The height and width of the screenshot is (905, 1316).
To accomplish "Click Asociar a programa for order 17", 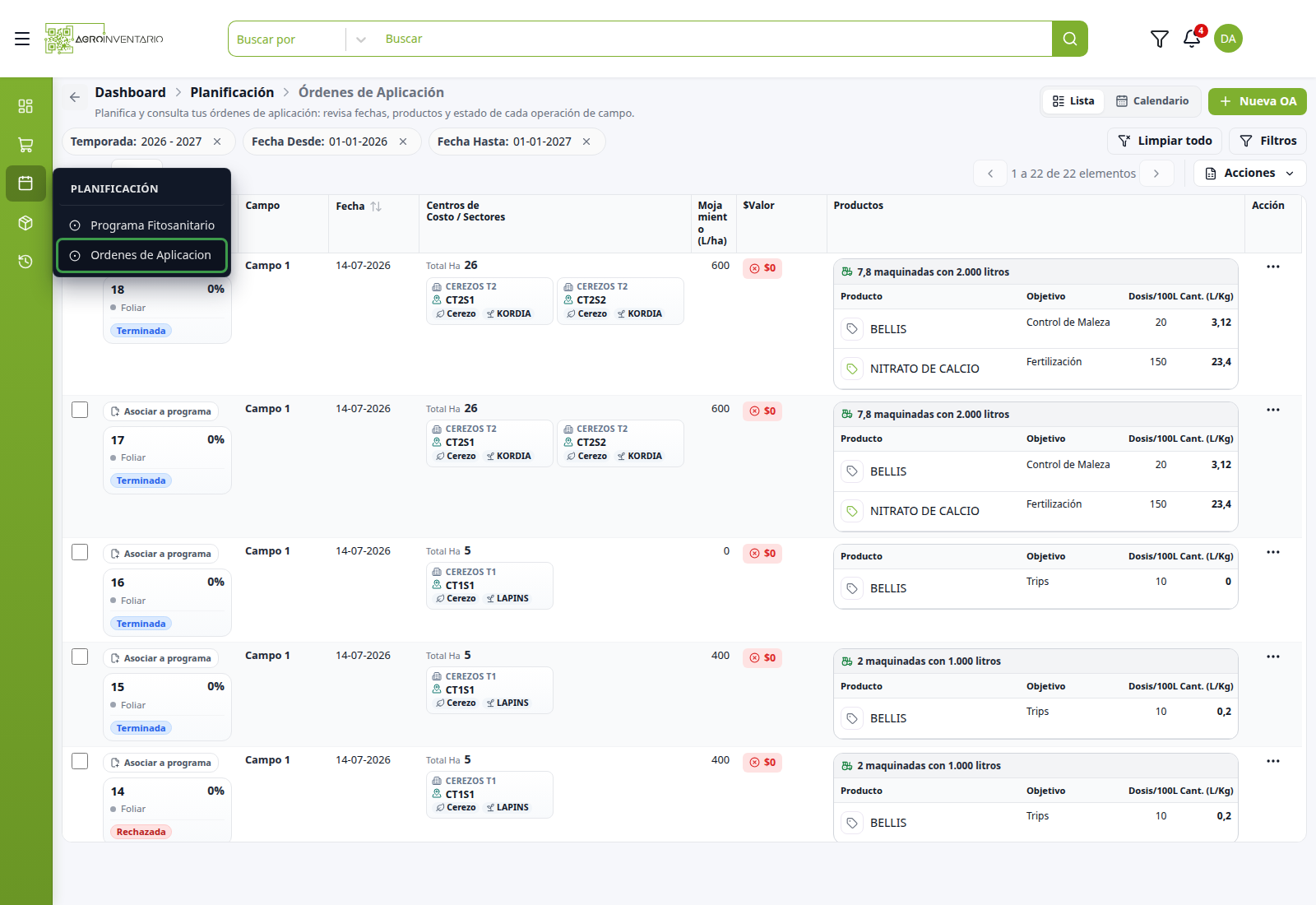I will click(161, 411).
